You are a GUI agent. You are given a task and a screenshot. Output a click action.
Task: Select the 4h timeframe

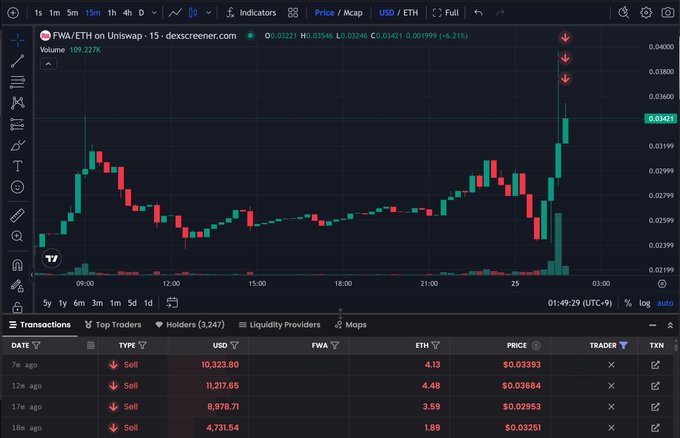coord(127,13)
